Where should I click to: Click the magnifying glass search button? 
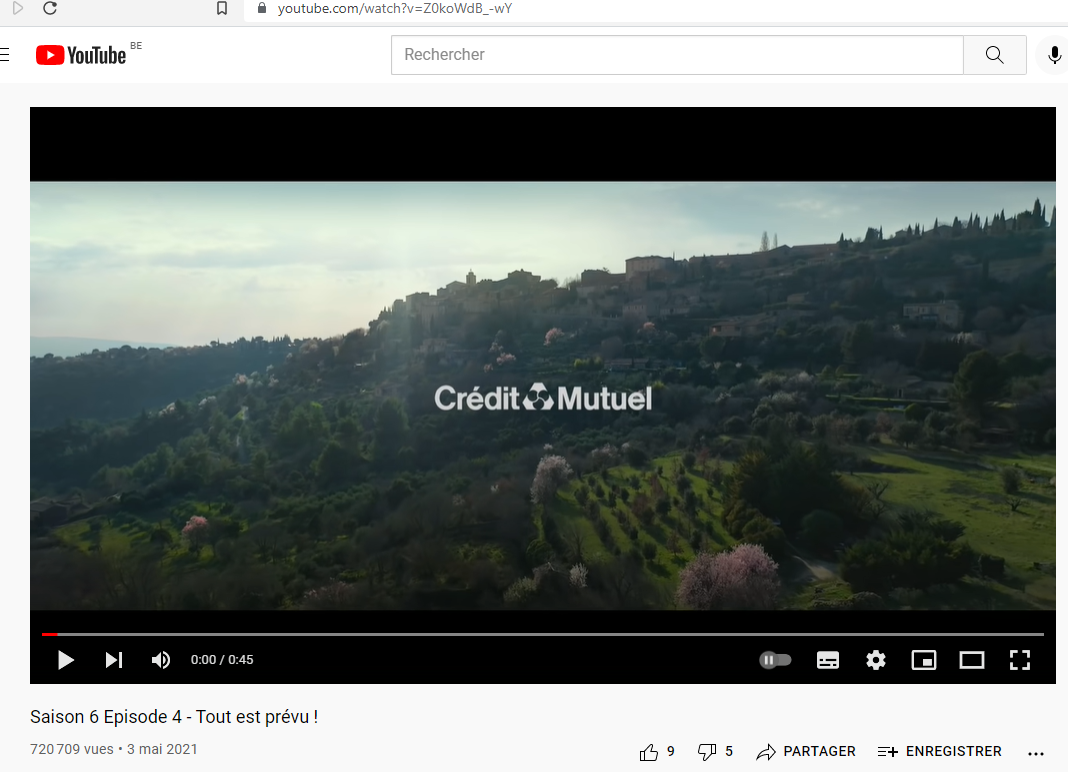click(994, 55)
